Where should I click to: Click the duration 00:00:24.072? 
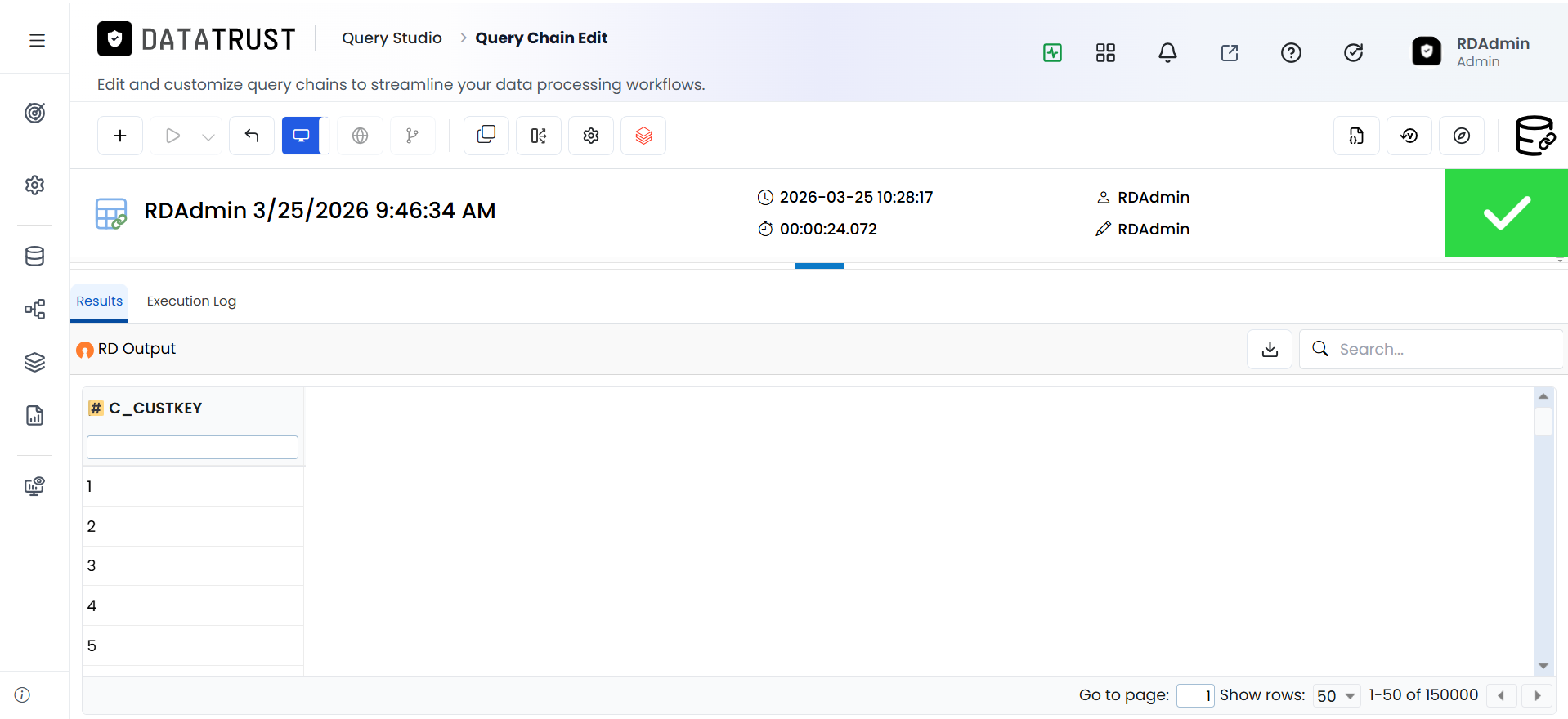[828, 230]
